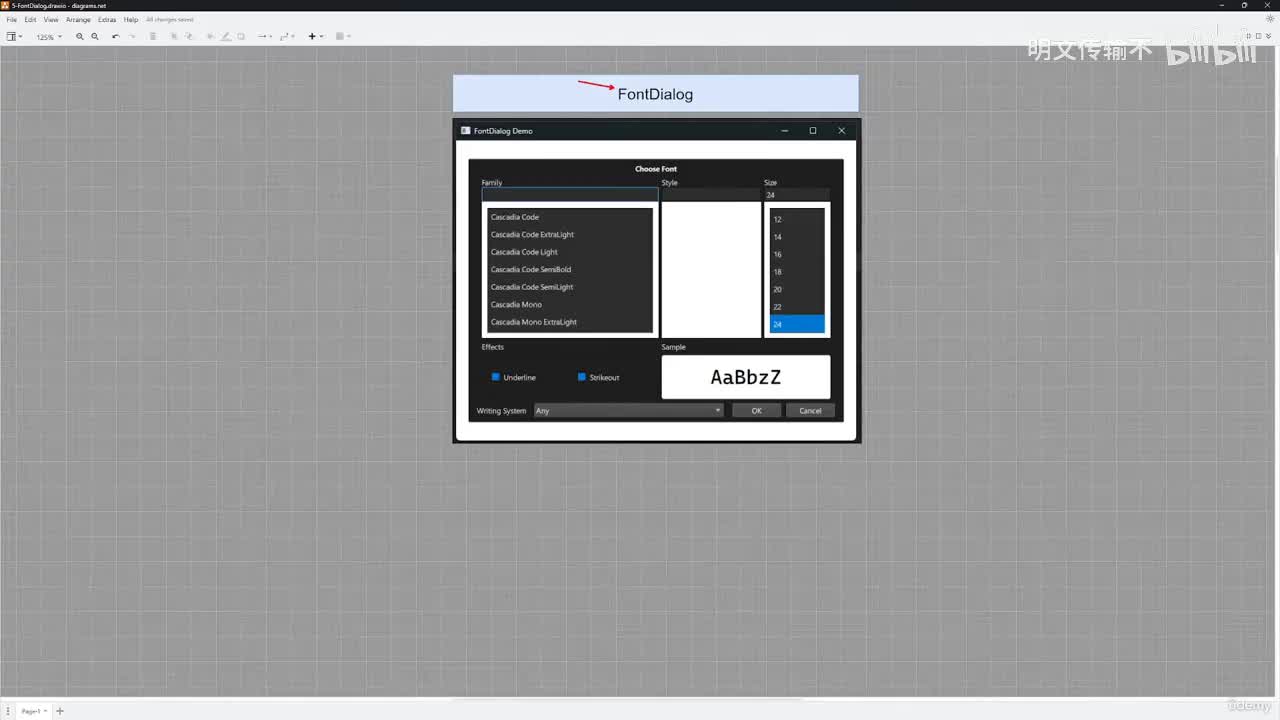Select size 20 in size list
Image resolution: width=1280 pixels, height=720 pixels.
[797, 289]
